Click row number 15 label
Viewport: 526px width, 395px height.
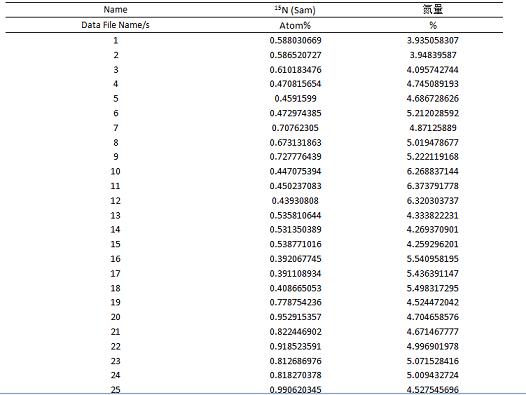tap(115, 244)
